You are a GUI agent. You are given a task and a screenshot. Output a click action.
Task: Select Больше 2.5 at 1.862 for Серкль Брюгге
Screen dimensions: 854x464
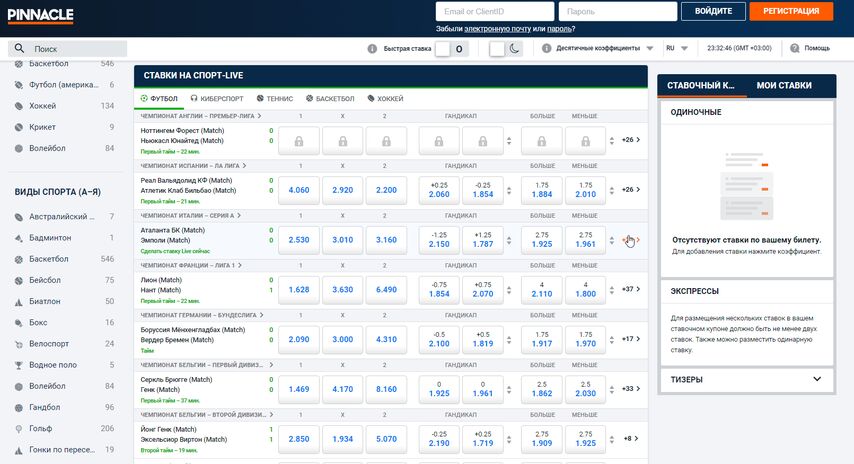[x=541, y=389]
